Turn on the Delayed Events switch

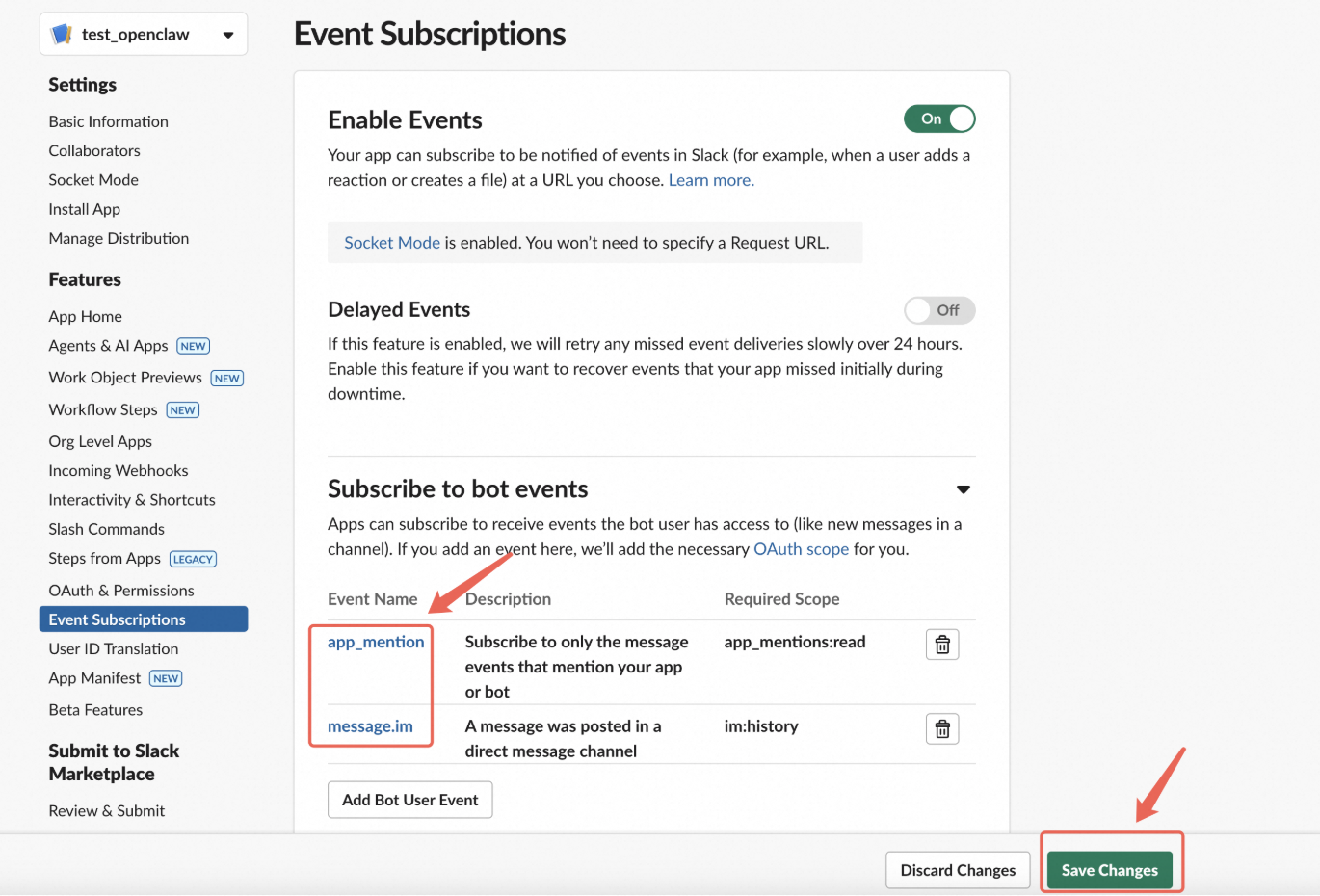click(939, 310)
